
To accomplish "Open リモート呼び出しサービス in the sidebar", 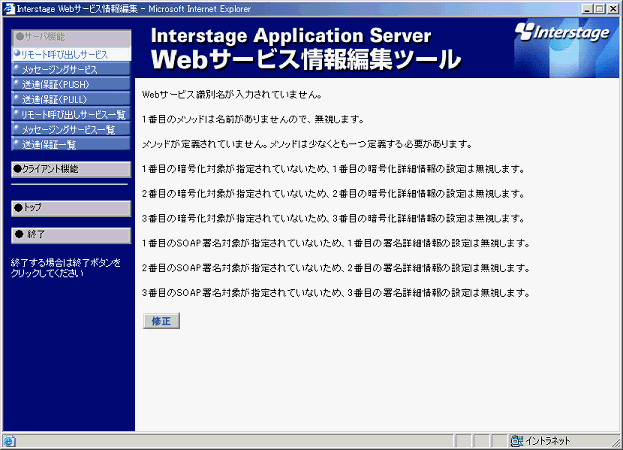I will point(72,54).
